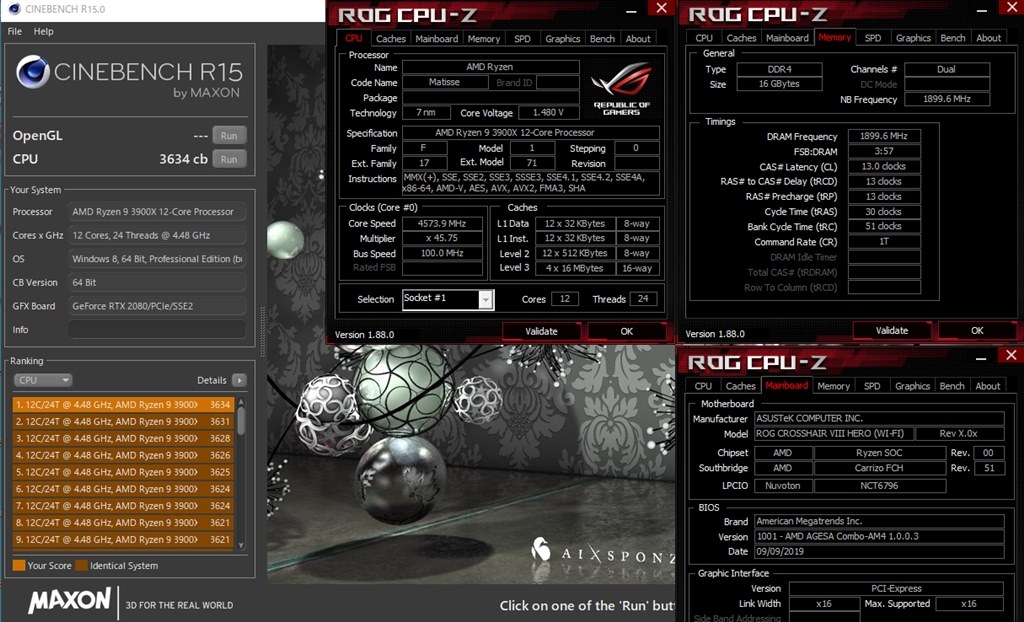This screenshot has height=622, width=1024.
Task: Click the multiplier x 45.75 value
Action: click(442, 238)
